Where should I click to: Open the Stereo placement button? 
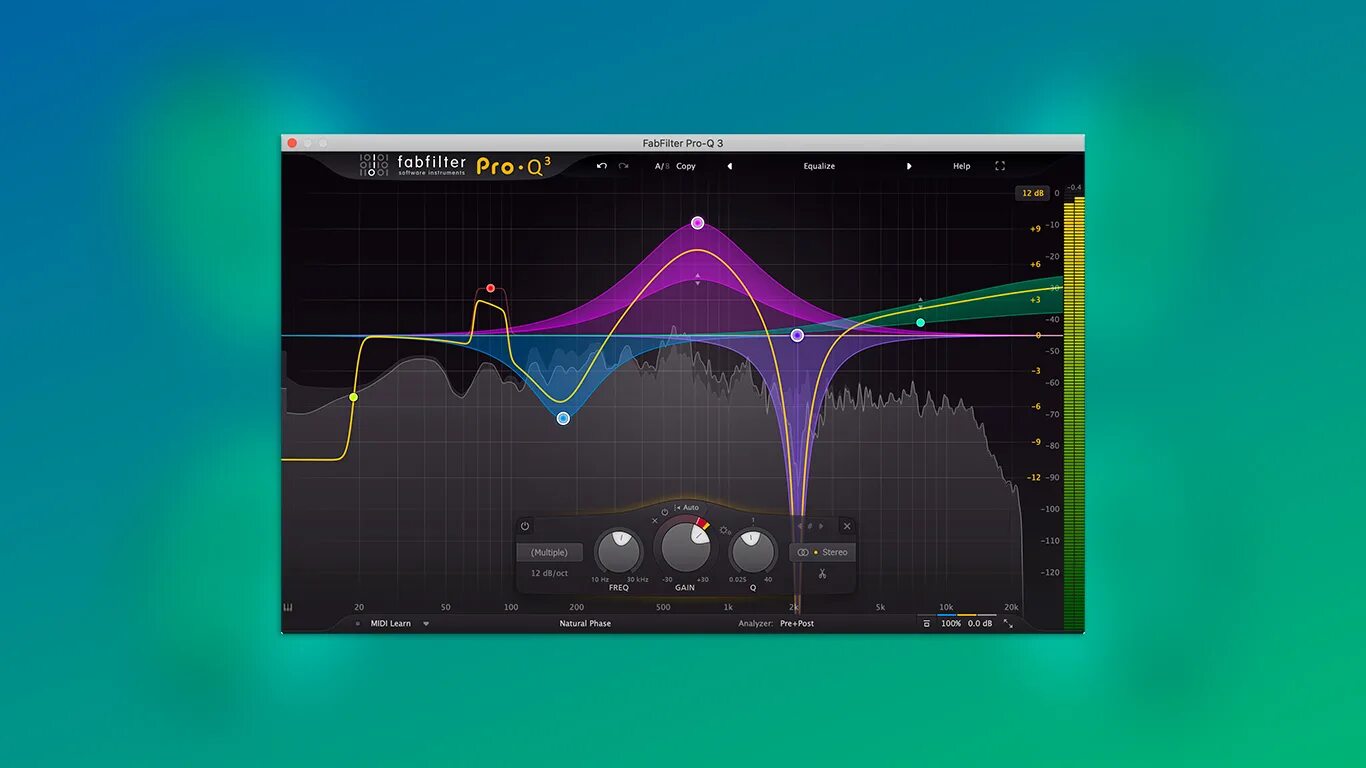[x=822, y=552]
